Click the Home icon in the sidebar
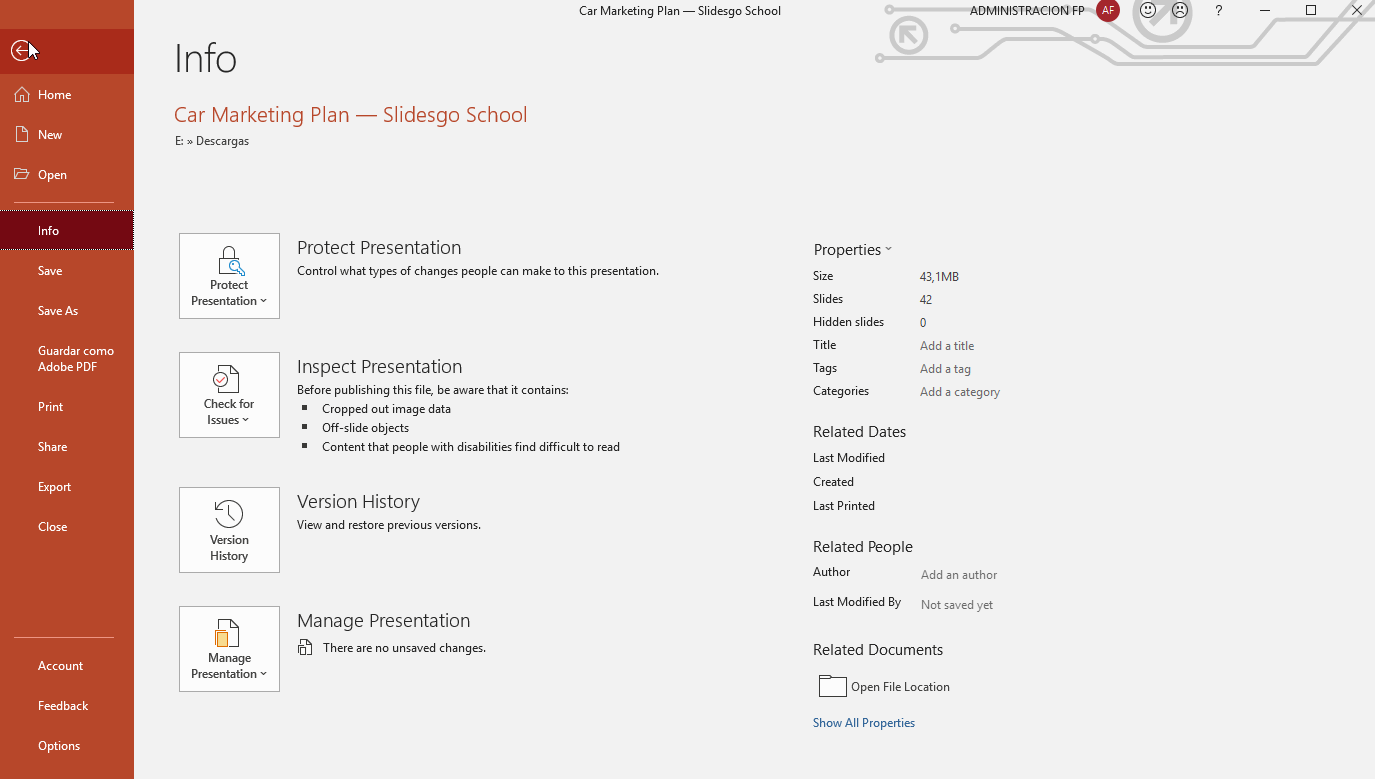Screen dimensions: 1375x779 click(22, 95)
